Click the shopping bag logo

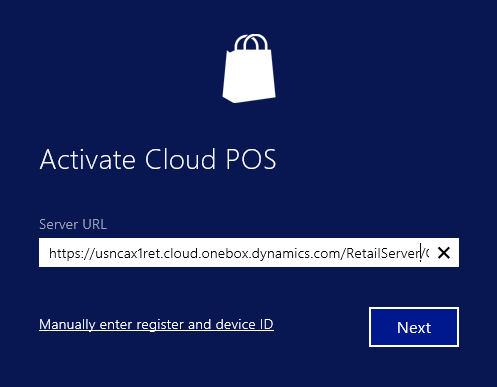[249, 68]
